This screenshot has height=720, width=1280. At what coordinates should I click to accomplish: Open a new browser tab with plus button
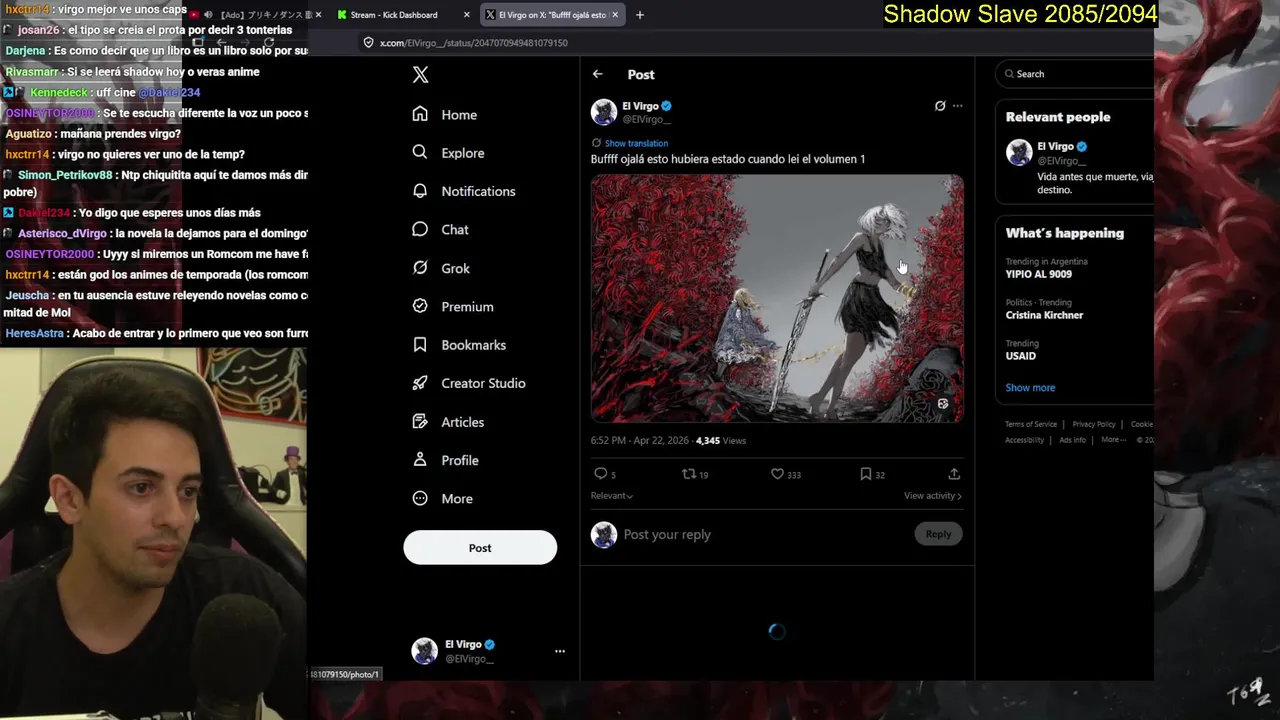(x=640, y=15)
